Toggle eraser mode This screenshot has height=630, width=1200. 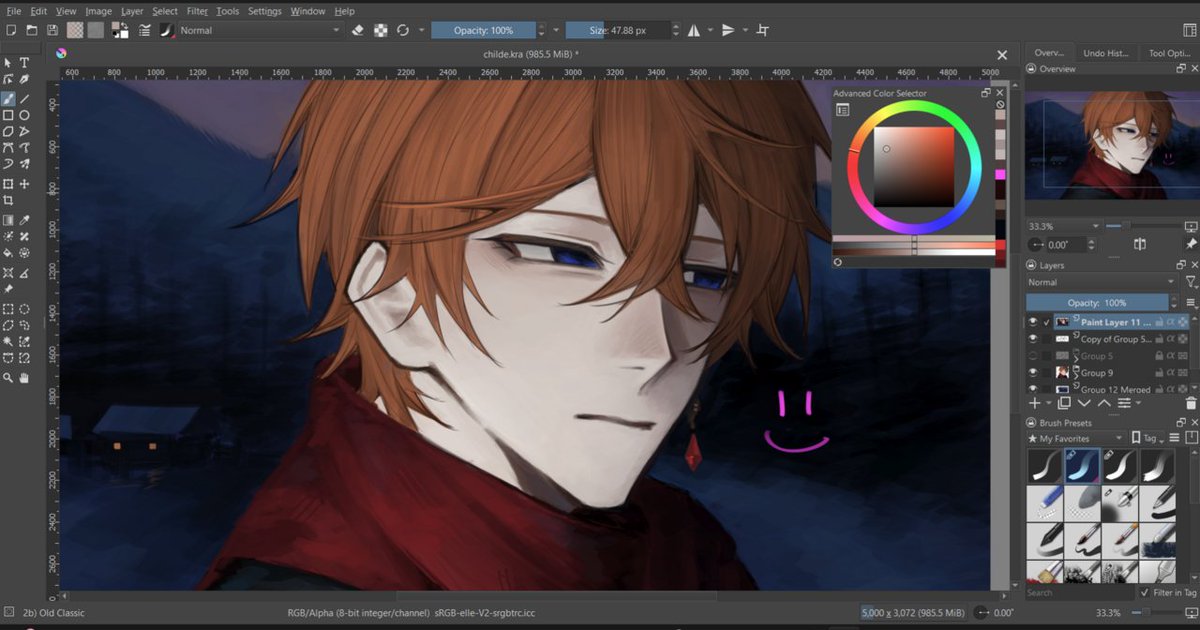point(359,31)
